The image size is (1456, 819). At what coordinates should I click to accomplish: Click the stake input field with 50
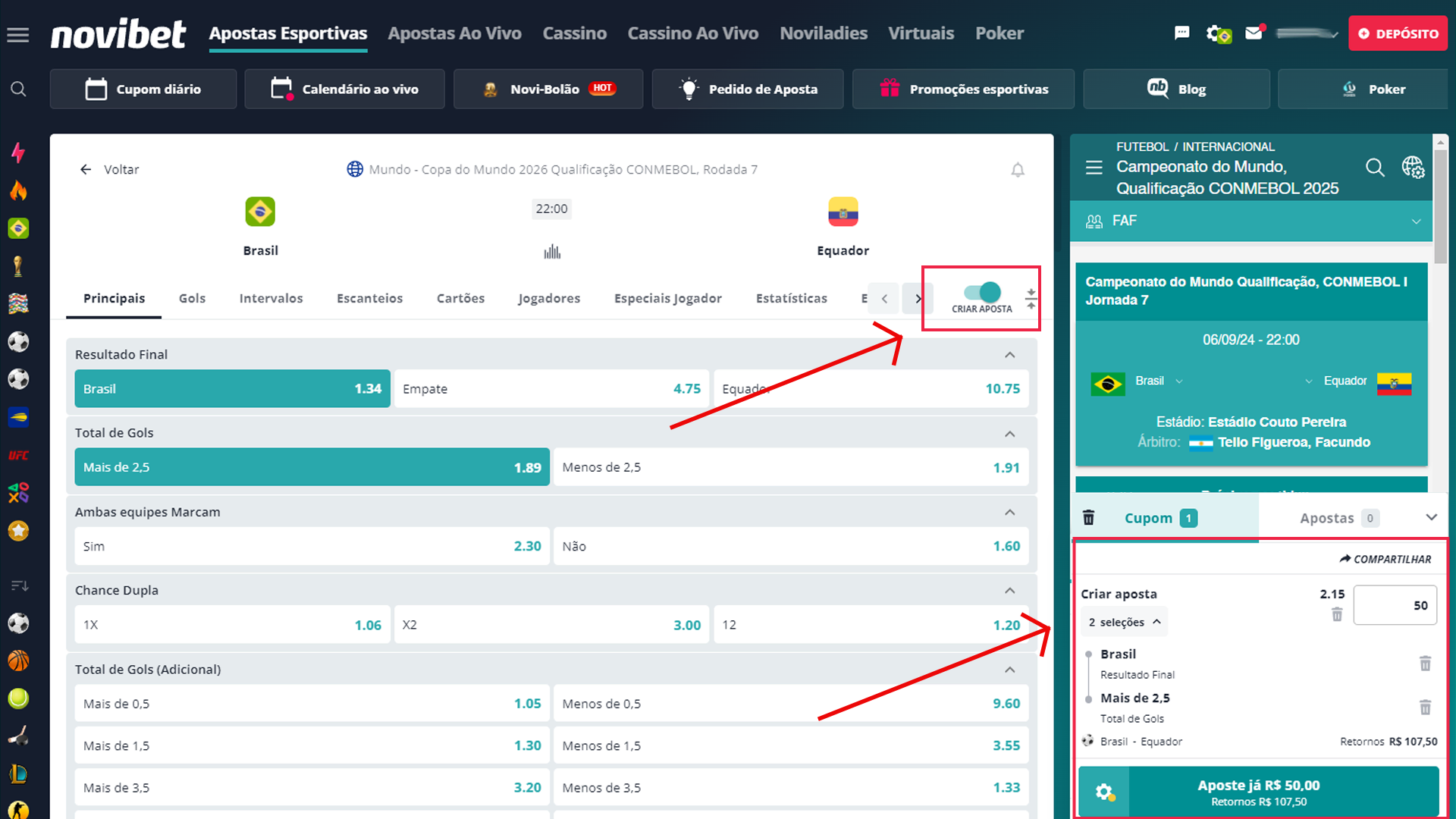(x=1395, y=605)
